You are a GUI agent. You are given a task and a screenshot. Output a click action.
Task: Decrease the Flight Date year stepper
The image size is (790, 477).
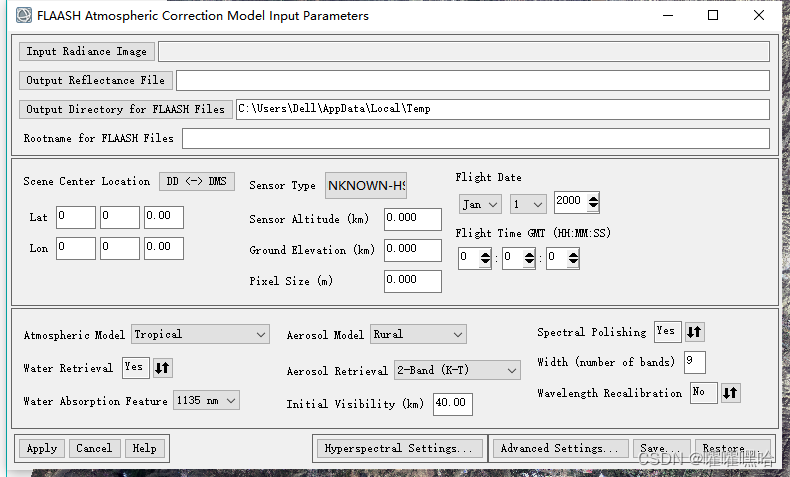(594, 206)
